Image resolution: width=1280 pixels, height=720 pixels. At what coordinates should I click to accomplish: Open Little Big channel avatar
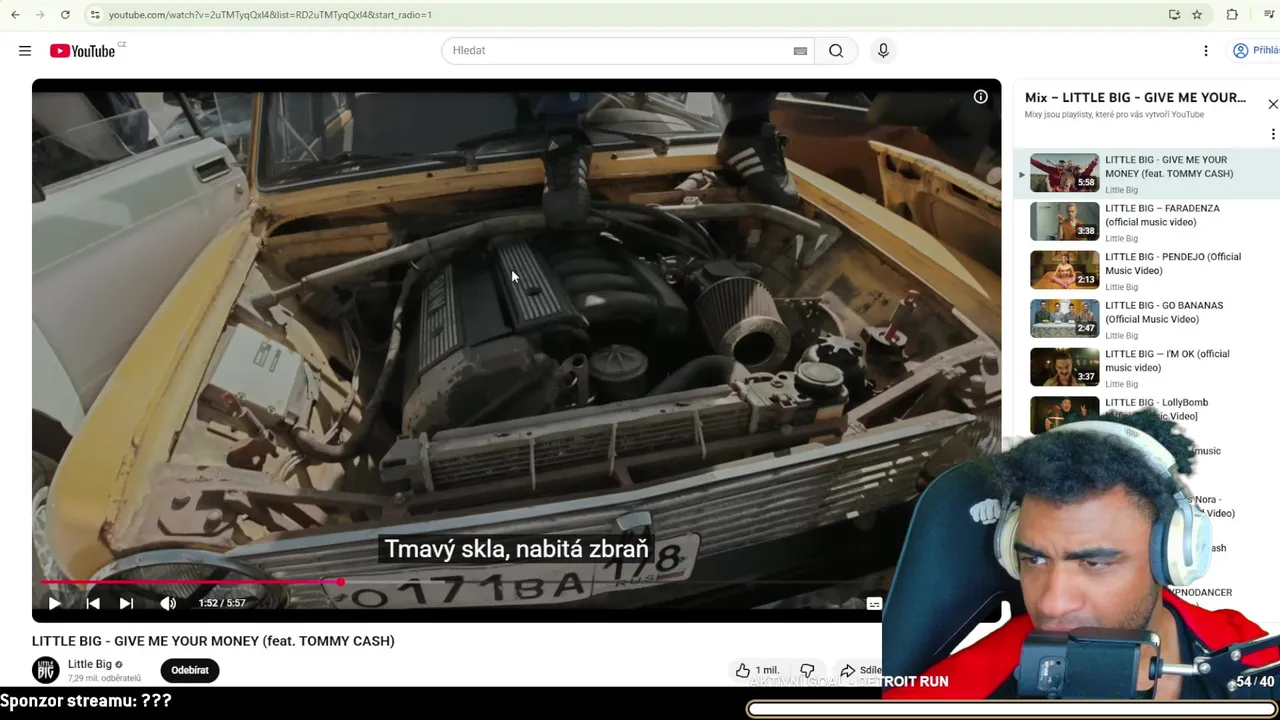46,670
